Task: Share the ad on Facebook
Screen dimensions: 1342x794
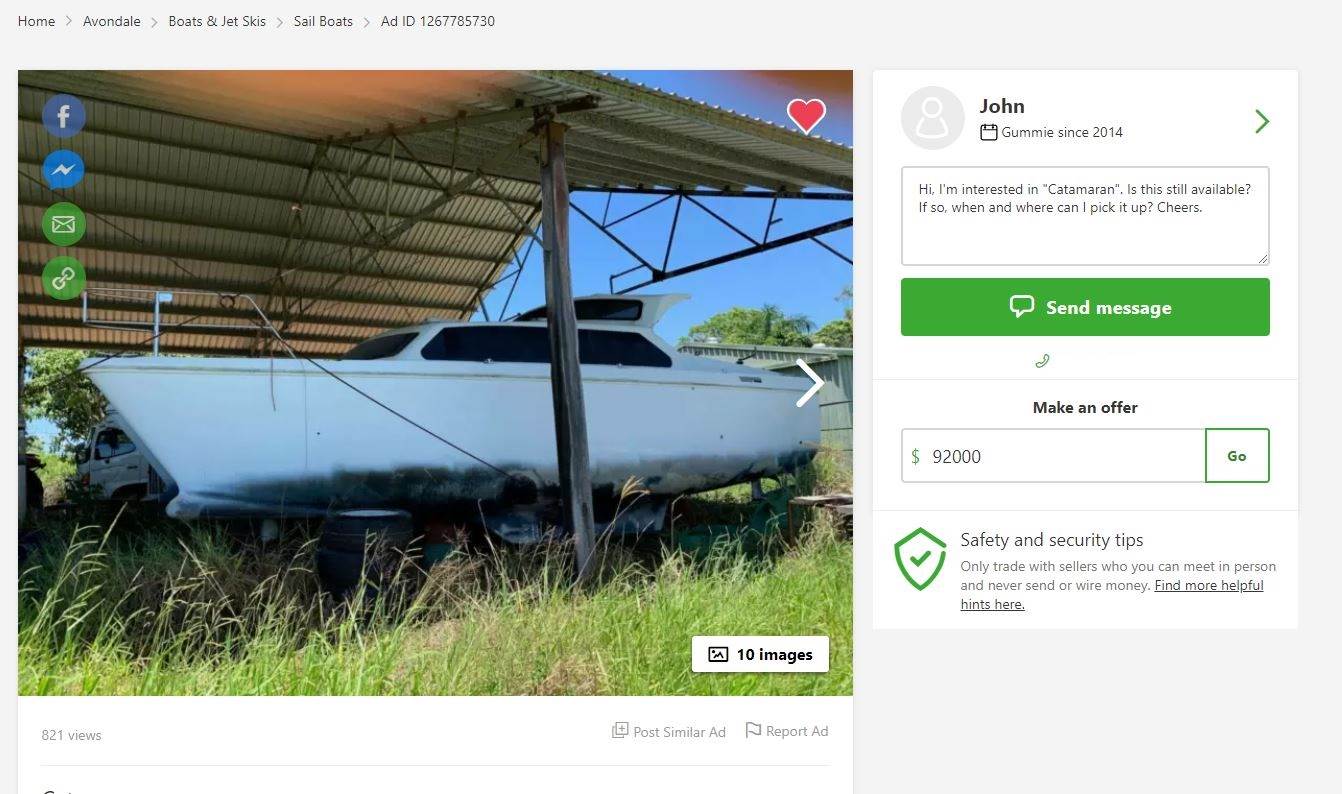Action: pyautogui.click(x=63, y=117)
